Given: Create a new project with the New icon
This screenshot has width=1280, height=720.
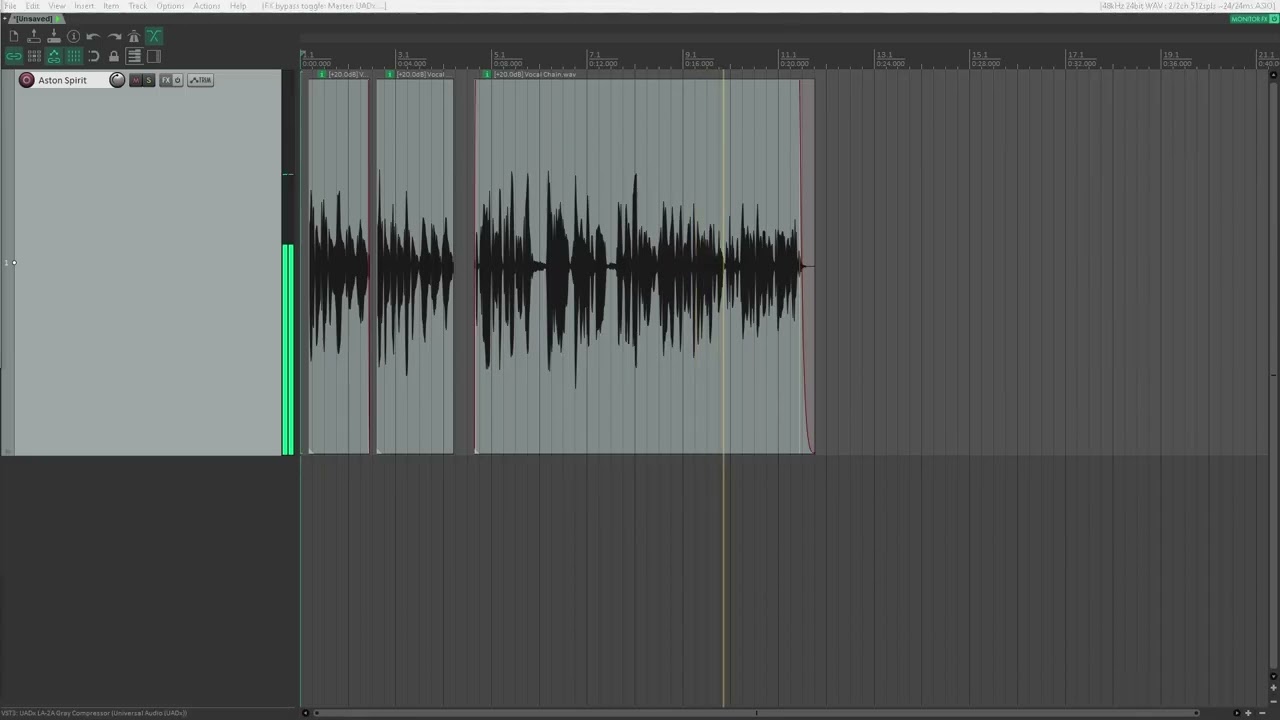Looking at the screenshot, I should click(14, 36).
